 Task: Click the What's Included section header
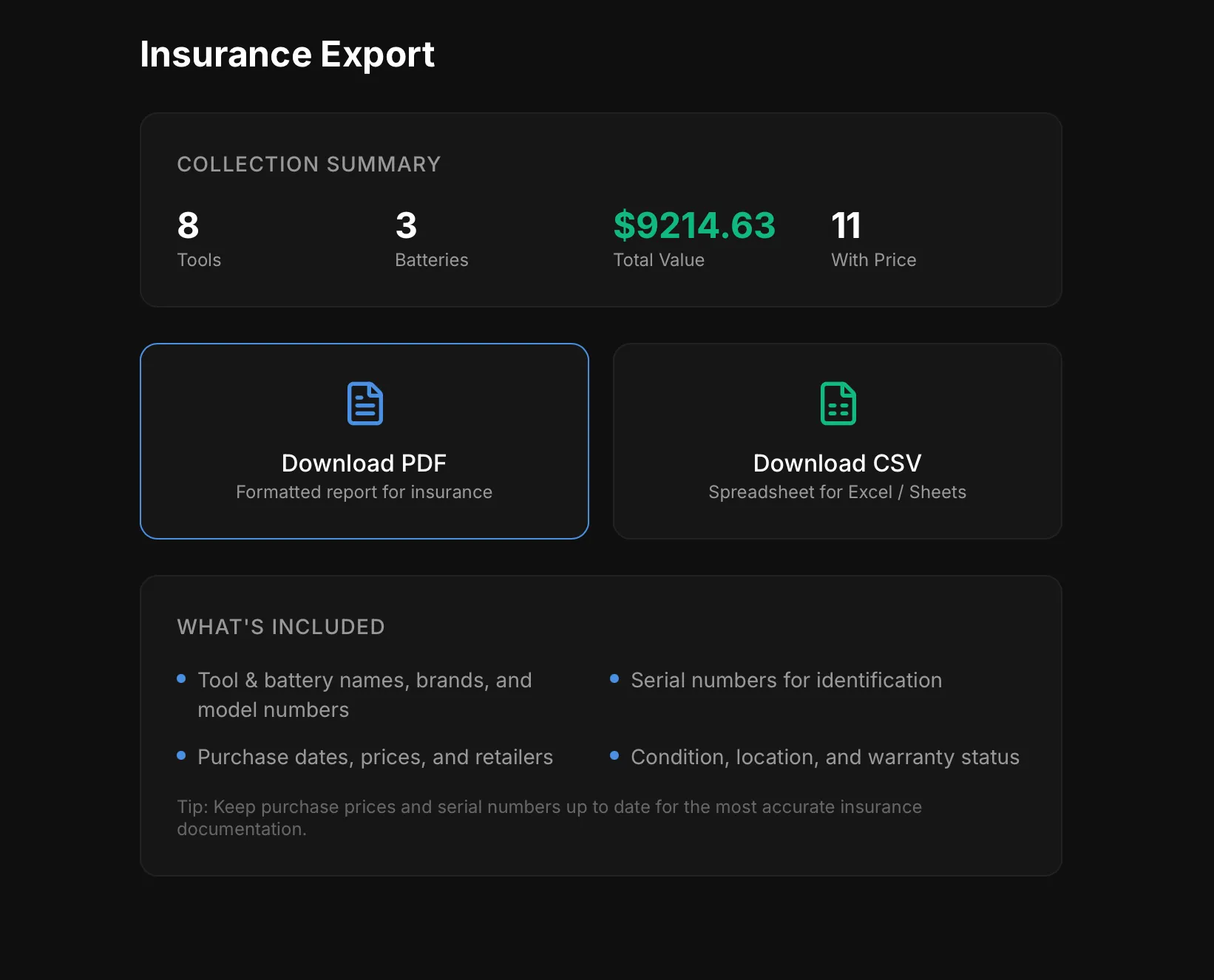281,626
